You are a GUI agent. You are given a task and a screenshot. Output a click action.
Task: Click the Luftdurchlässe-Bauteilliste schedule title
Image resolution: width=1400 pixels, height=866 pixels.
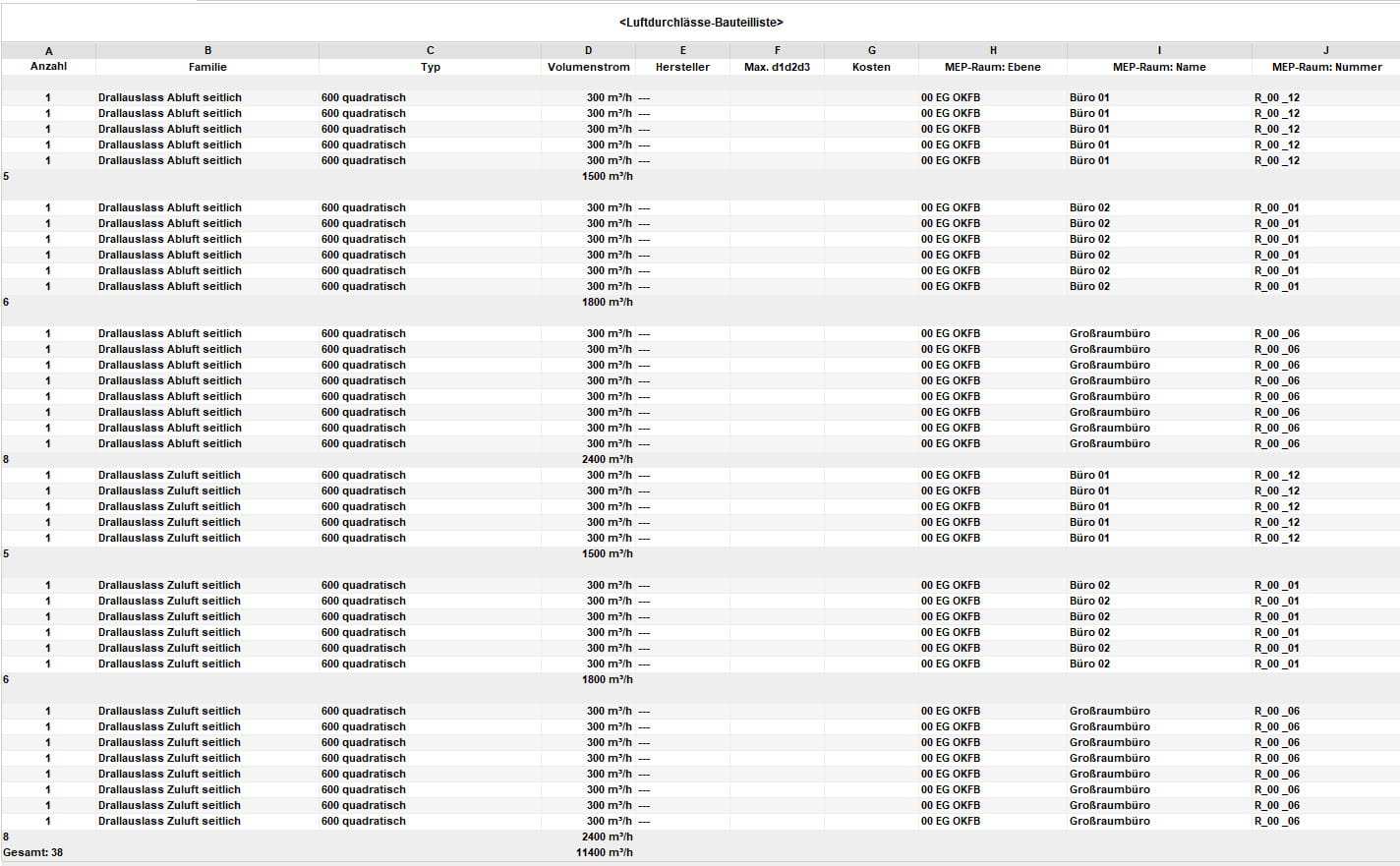701,22
